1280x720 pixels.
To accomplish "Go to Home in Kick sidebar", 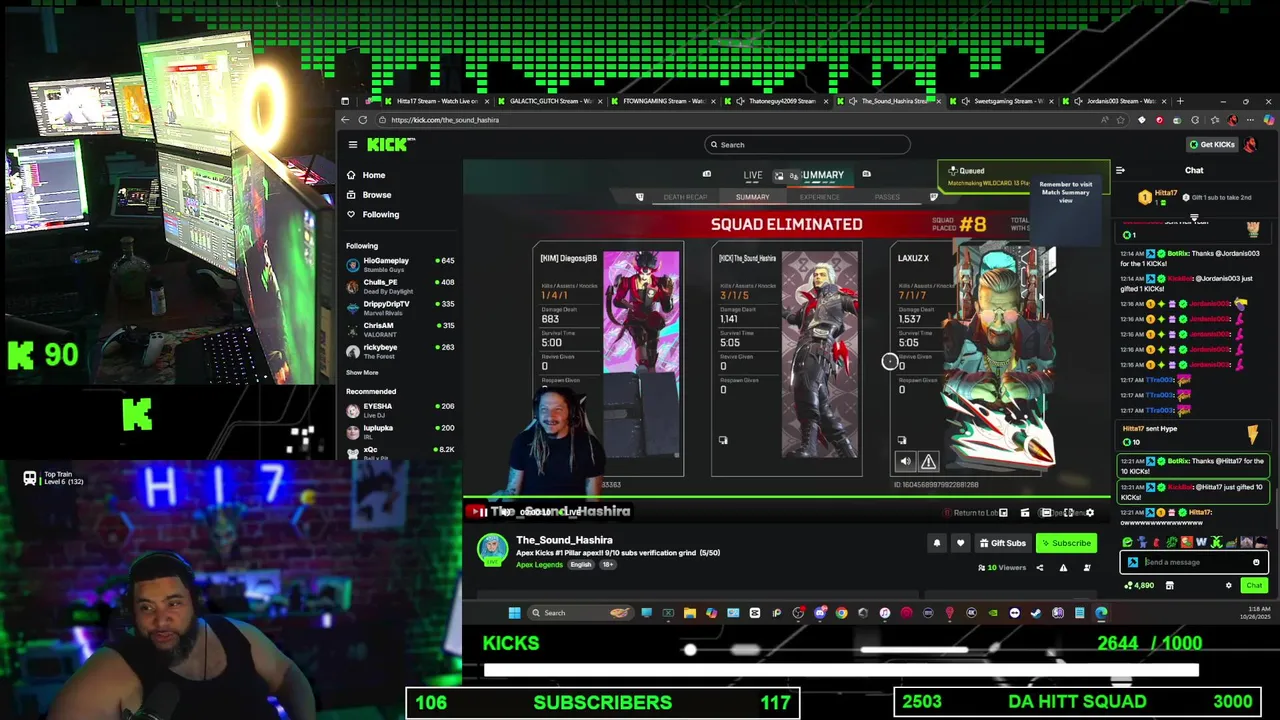I will [374, 175].
